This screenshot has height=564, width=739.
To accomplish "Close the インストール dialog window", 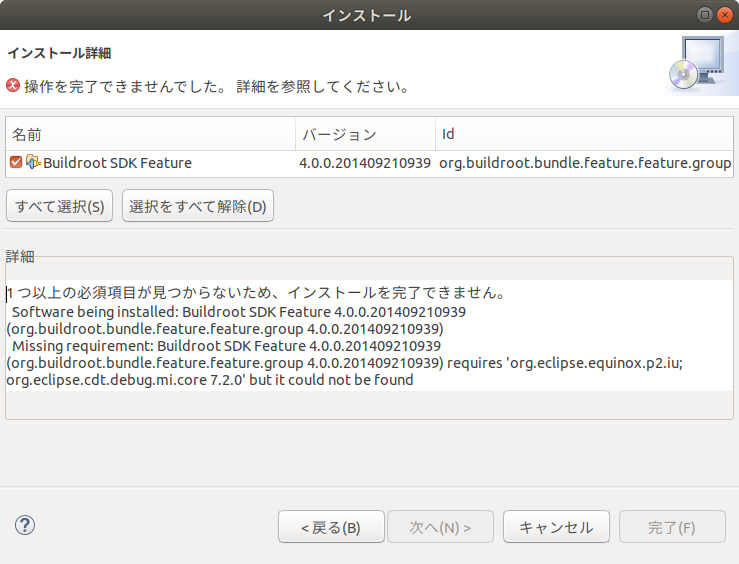I will click(x=725, y=15).
